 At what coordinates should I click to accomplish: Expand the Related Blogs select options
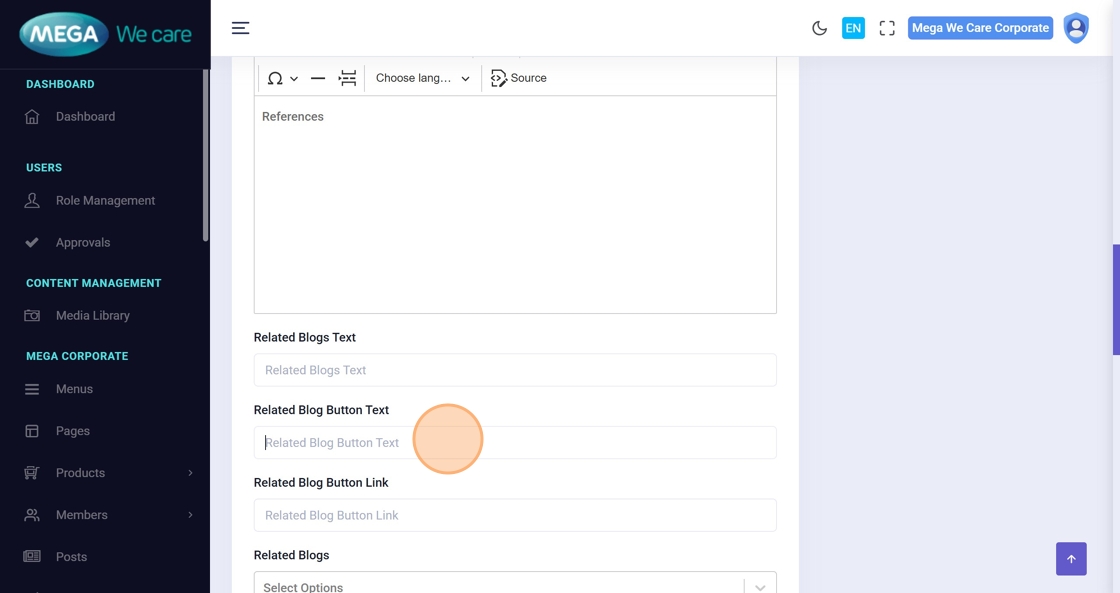759,586
